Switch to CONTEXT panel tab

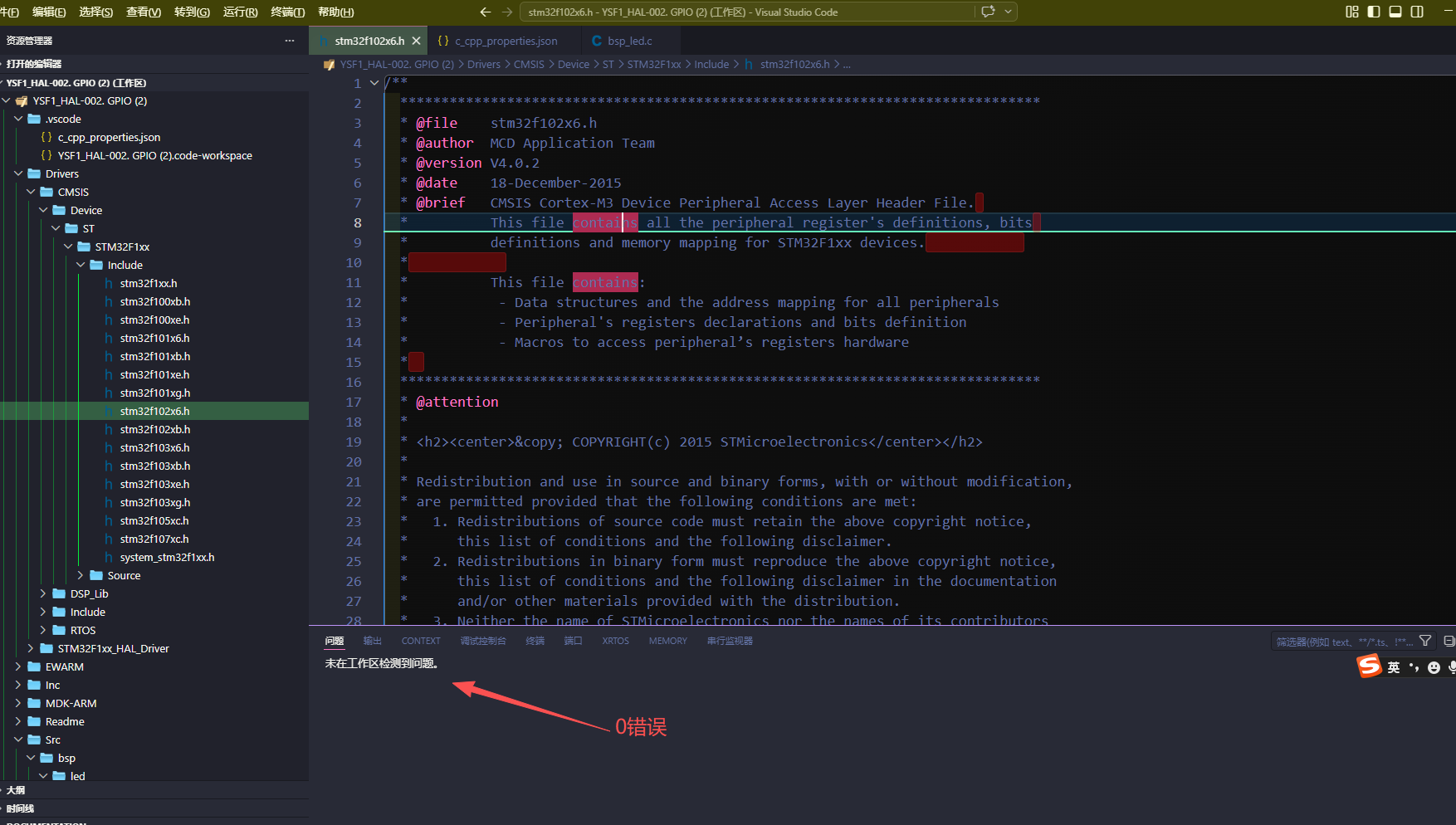421,641
